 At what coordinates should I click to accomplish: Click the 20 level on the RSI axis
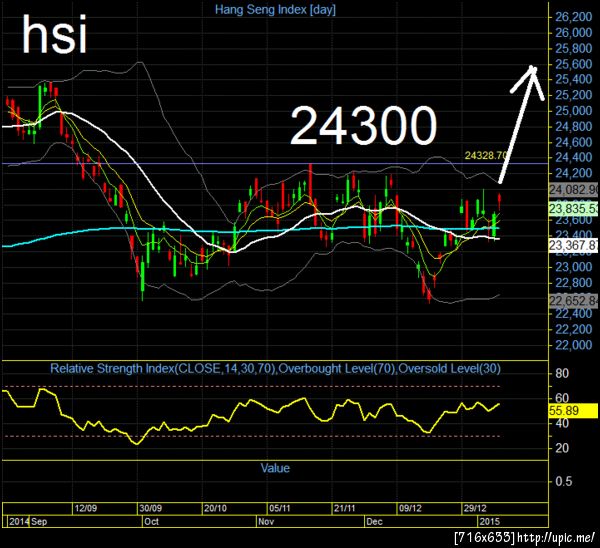pyautogui.click(x=562, y=448)
